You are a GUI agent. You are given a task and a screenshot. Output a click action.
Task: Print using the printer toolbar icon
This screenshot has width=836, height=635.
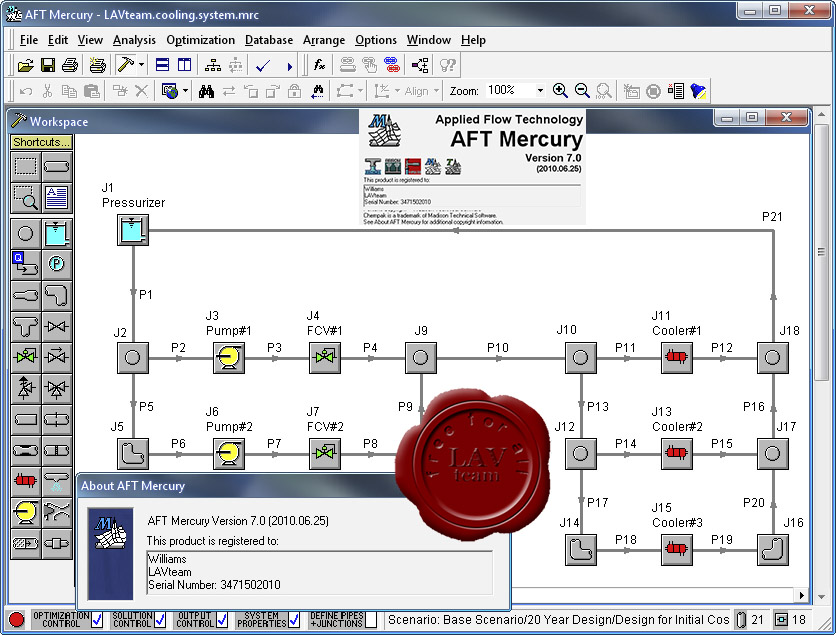click(x=70, y=65)
